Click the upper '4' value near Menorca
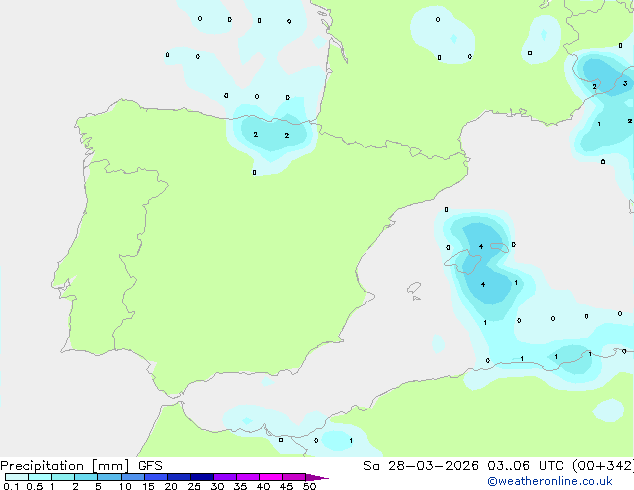Screen dimensions: 634x490 (481, 246)
